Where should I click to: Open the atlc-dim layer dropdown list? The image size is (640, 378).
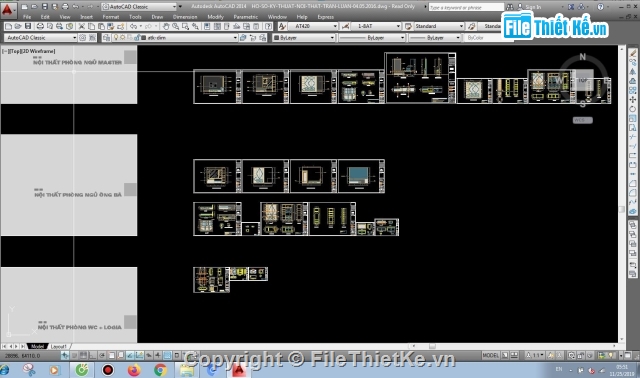pyautogui.click(x=189, y=38)
